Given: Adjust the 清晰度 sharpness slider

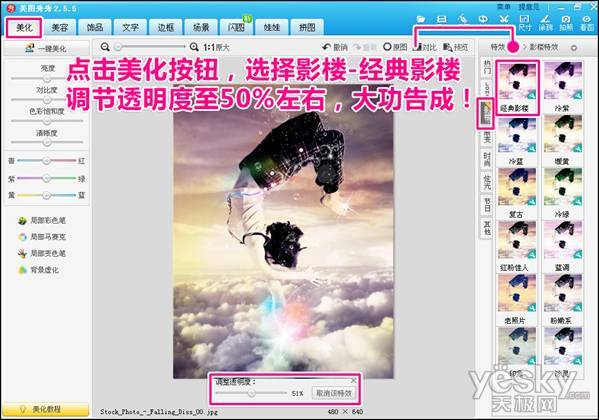Looking at the screenshot, I should [x=47, y=142].
